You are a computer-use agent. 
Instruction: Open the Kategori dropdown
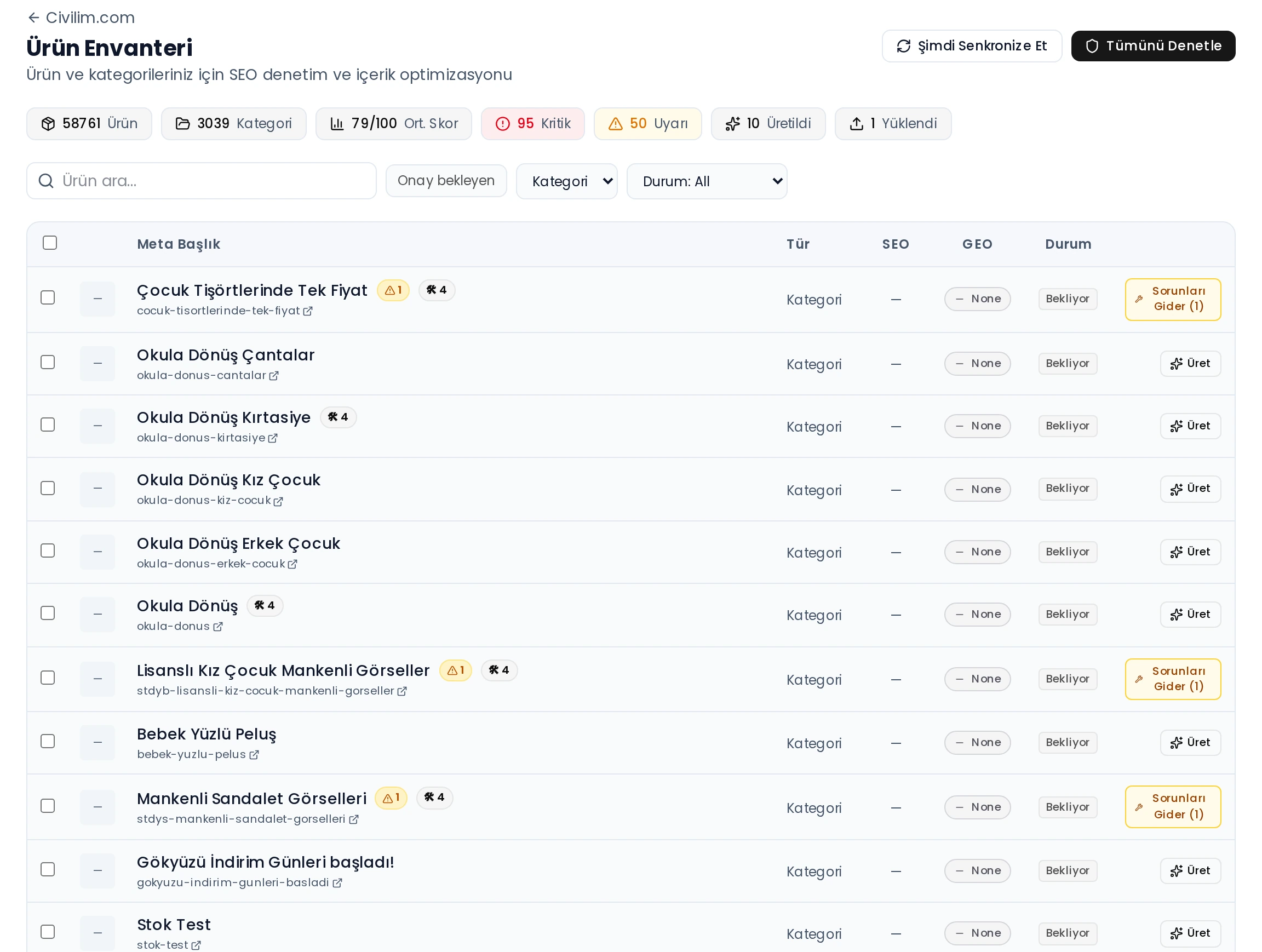coord(566,181)
